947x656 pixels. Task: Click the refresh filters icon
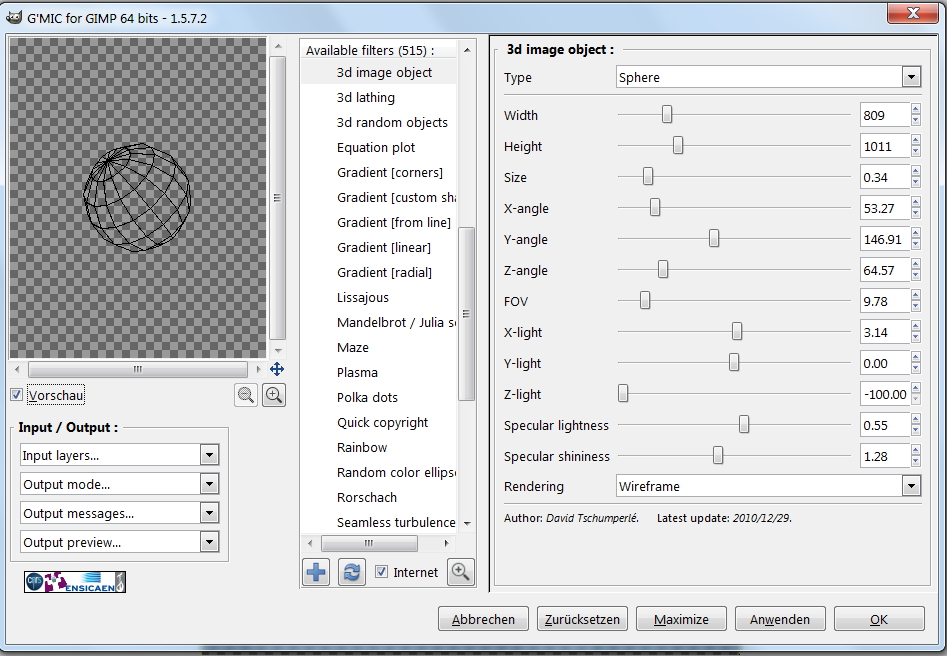click(x=352, y=571)
